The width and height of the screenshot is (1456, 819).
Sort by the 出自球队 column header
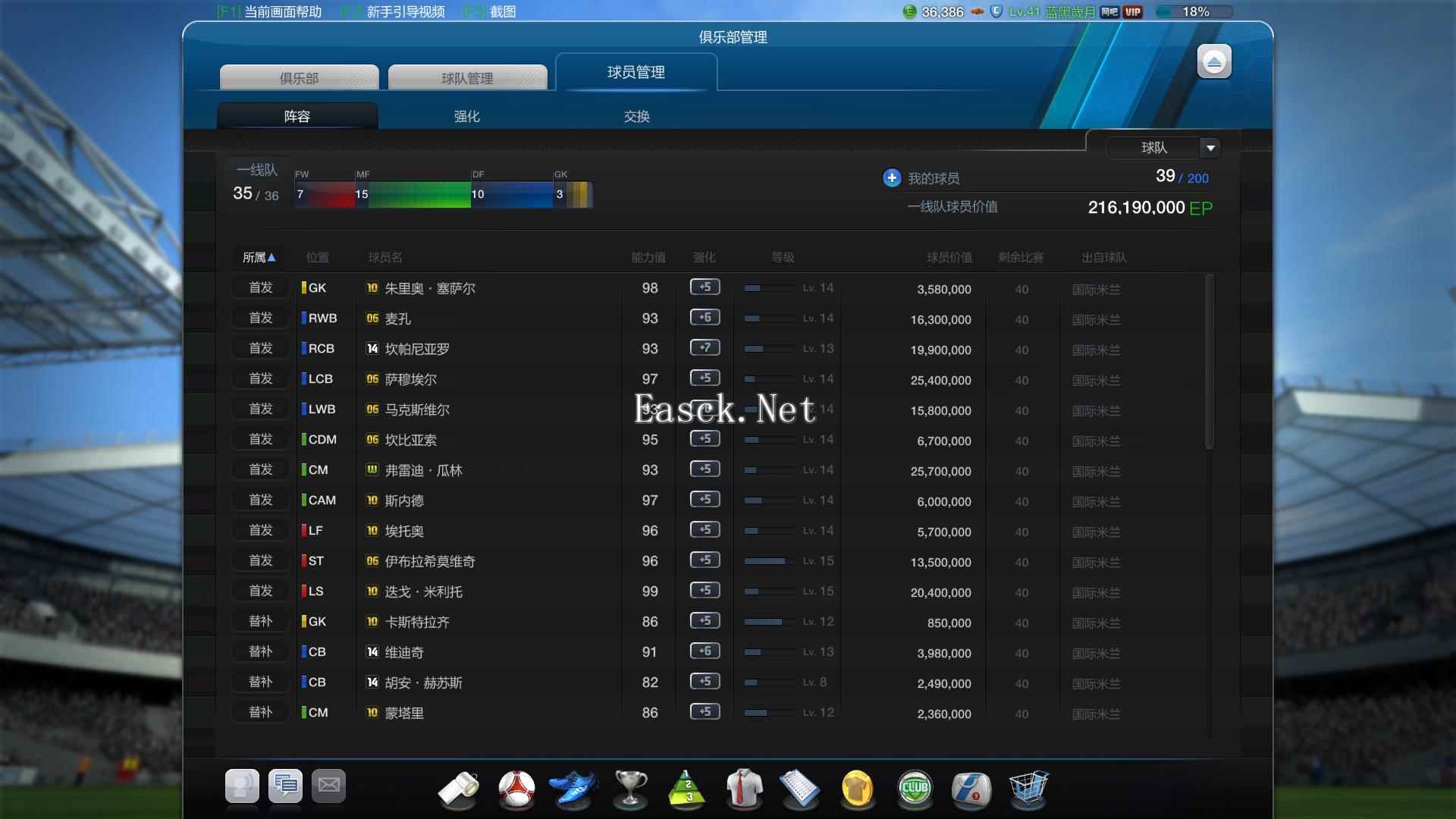[1104, 258]
